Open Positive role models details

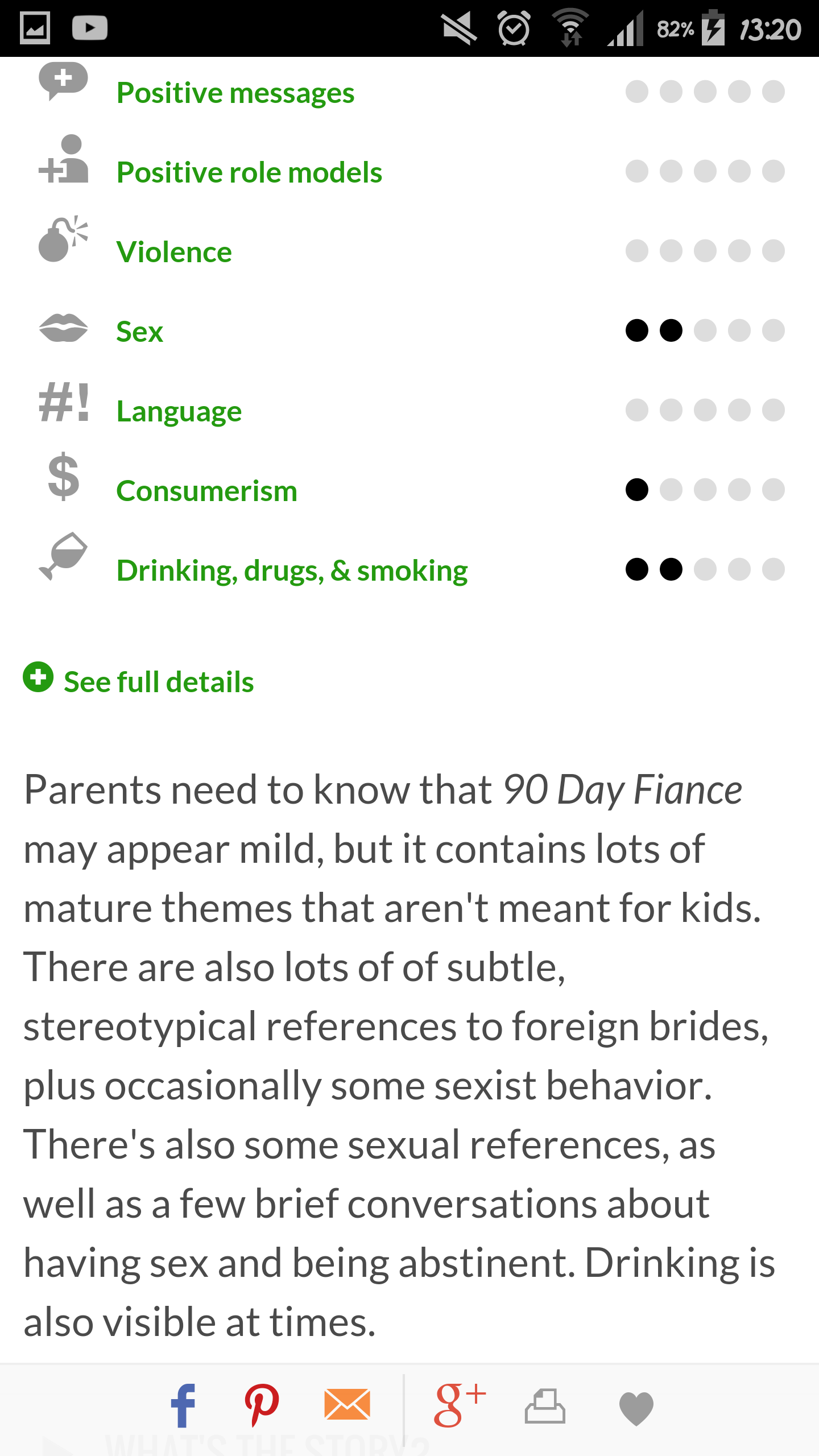click(249, 172)
